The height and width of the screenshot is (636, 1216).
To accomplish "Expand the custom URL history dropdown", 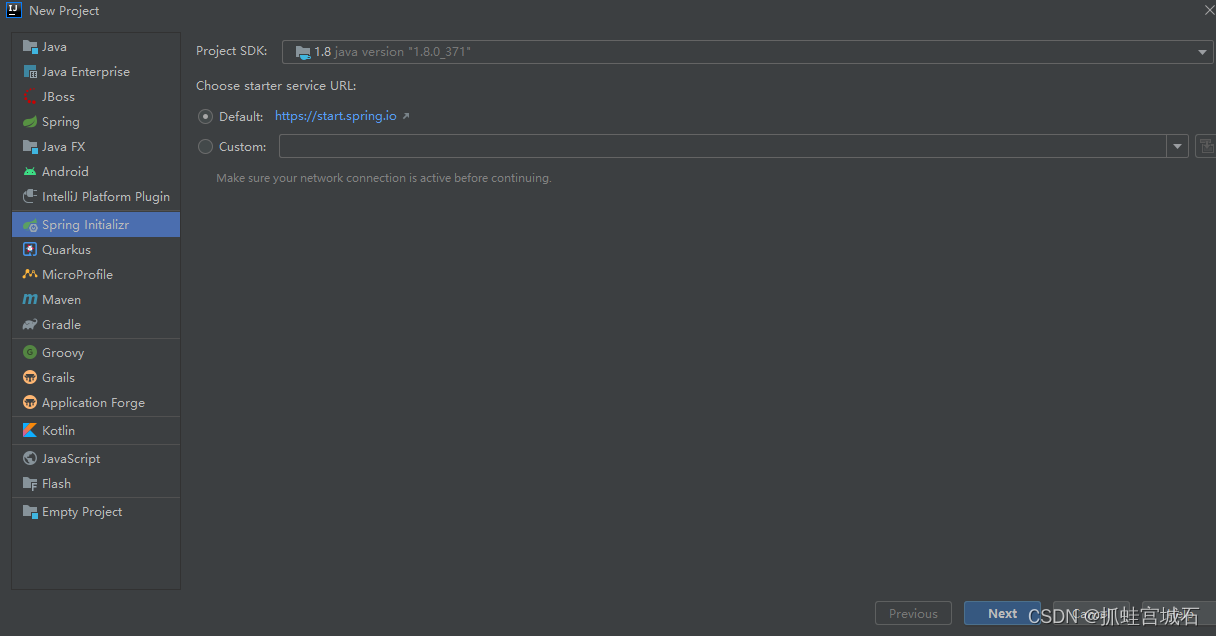I will point(1177,146).
